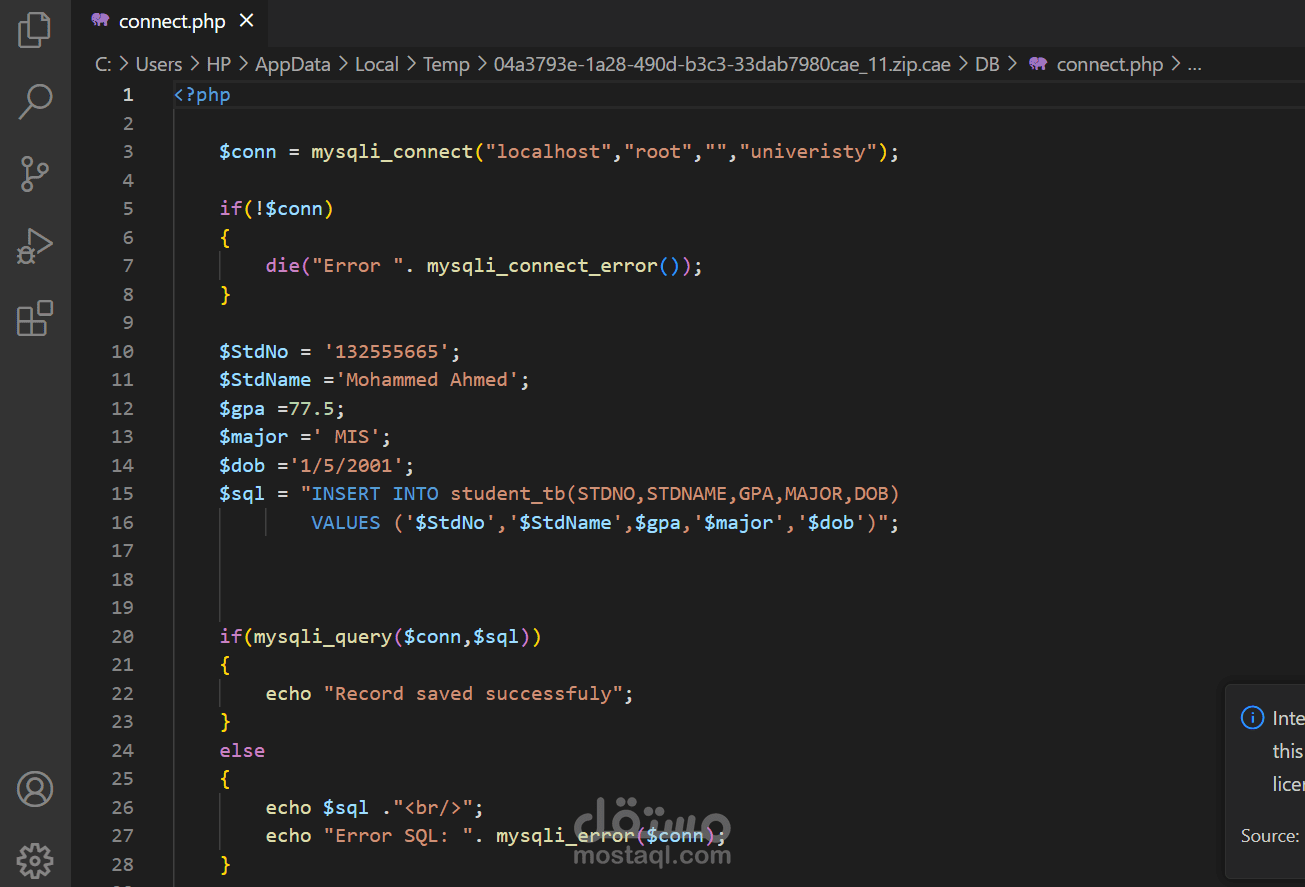Click the "univeristy" database name string
Screen dimensions: 1305x887
point(808,152)
